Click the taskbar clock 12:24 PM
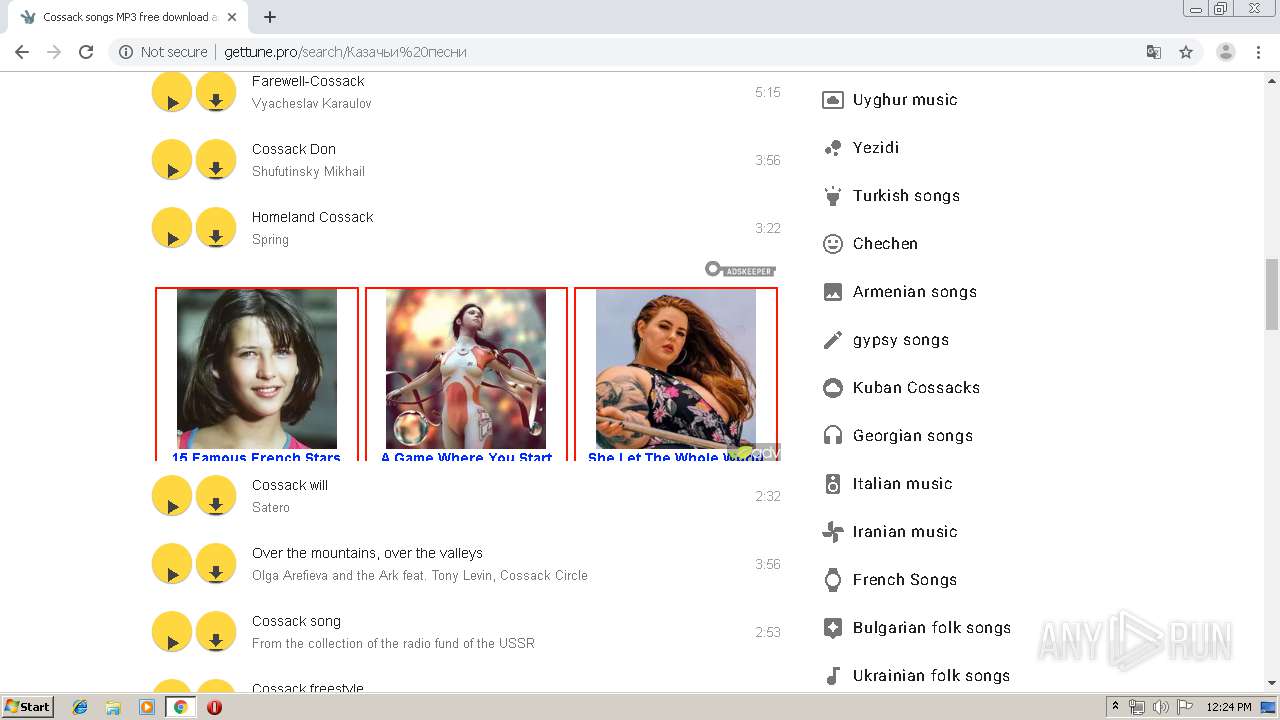The height and width of the screenshot is (720, 1280). [x=1229, y=707]
